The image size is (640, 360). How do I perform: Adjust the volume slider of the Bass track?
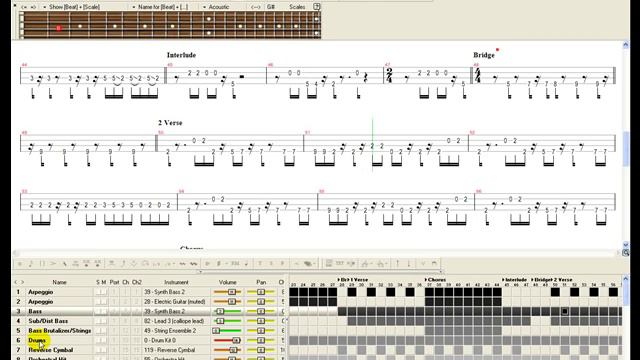tap(227, 311)
